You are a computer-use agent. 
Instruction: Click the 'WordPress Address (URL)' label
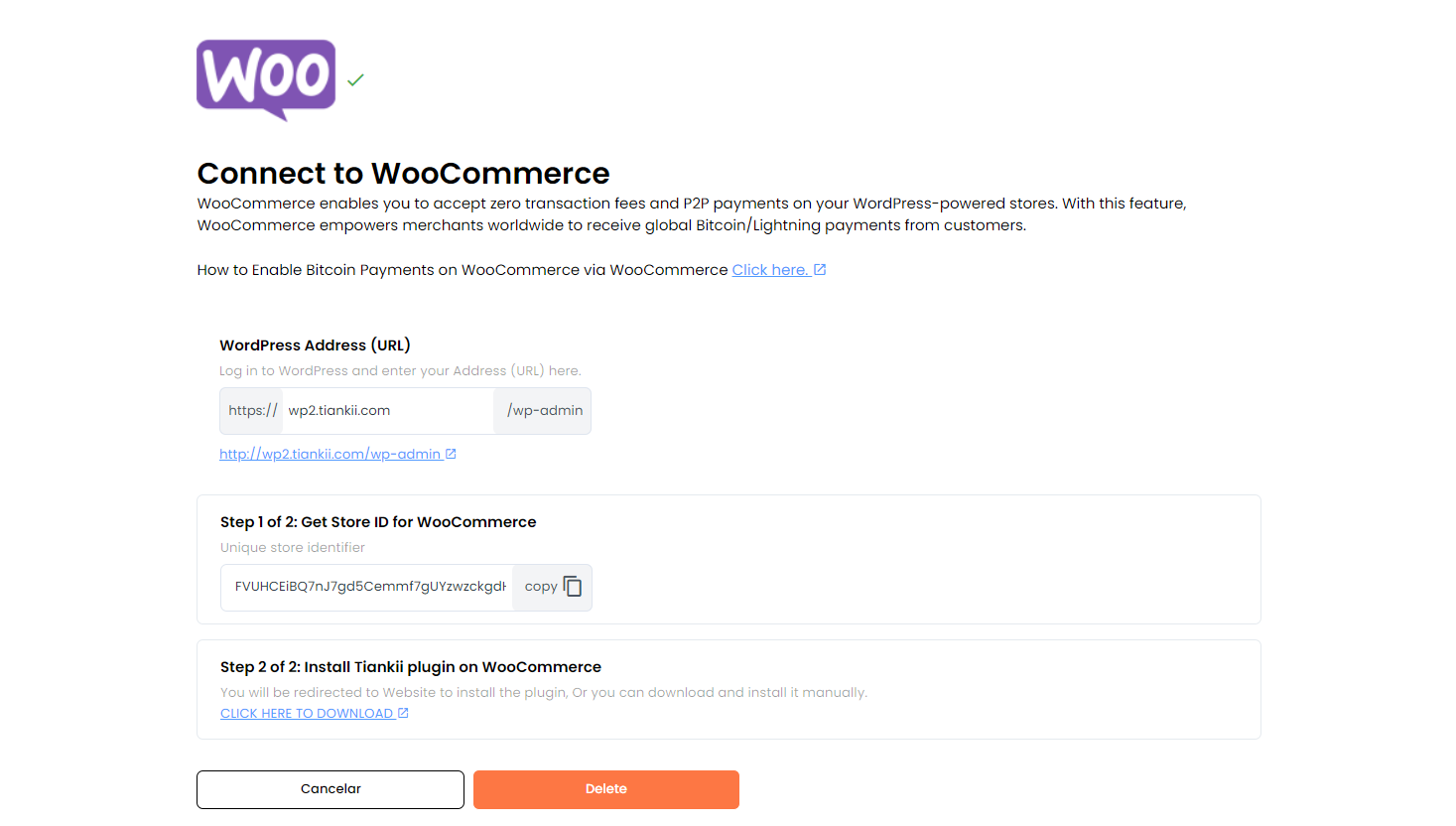click(315, 345)
